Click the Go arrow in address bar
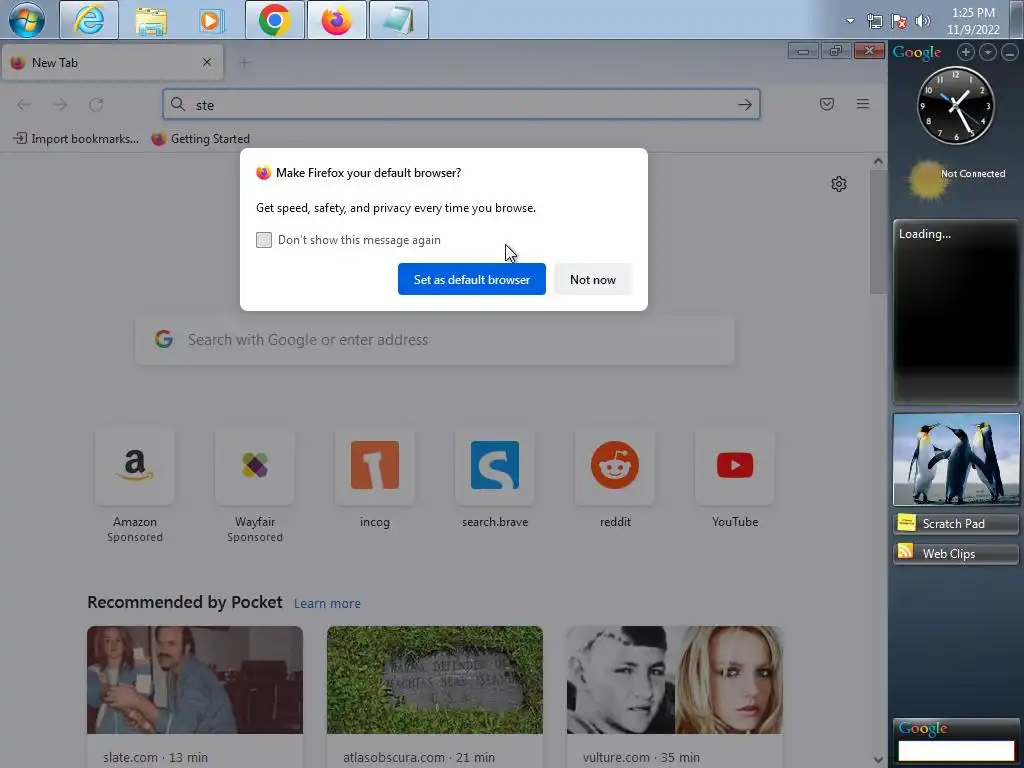 point(744,104)
